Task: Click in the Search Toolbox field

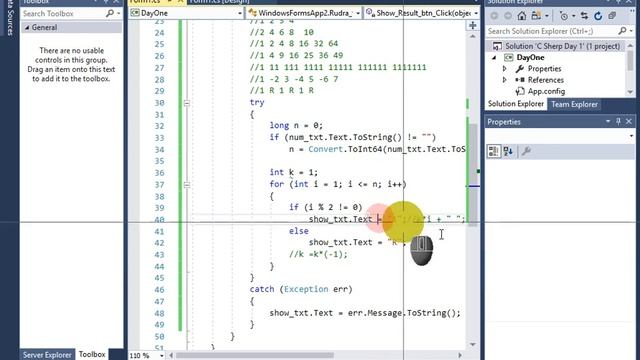Action: [x=63, y=13]
